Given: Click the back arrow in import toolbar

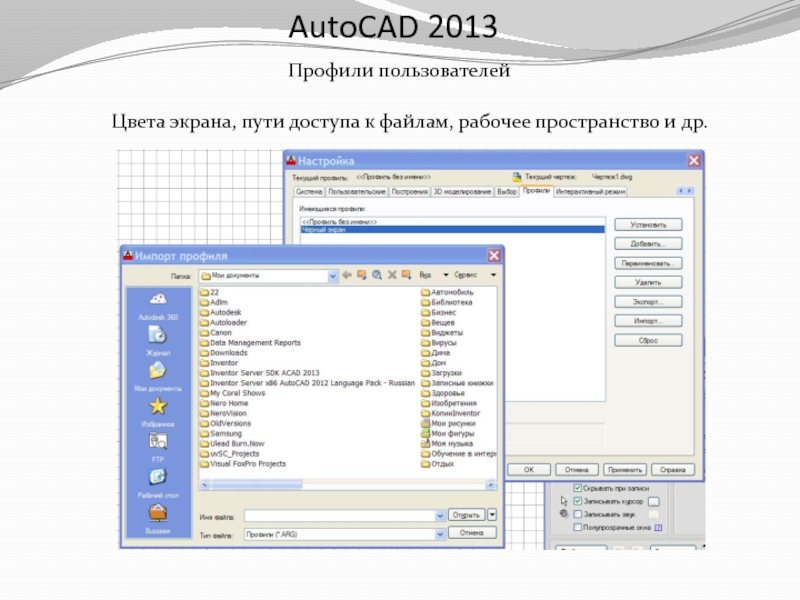Looking at the screenshot, I should tap(347, 275).
